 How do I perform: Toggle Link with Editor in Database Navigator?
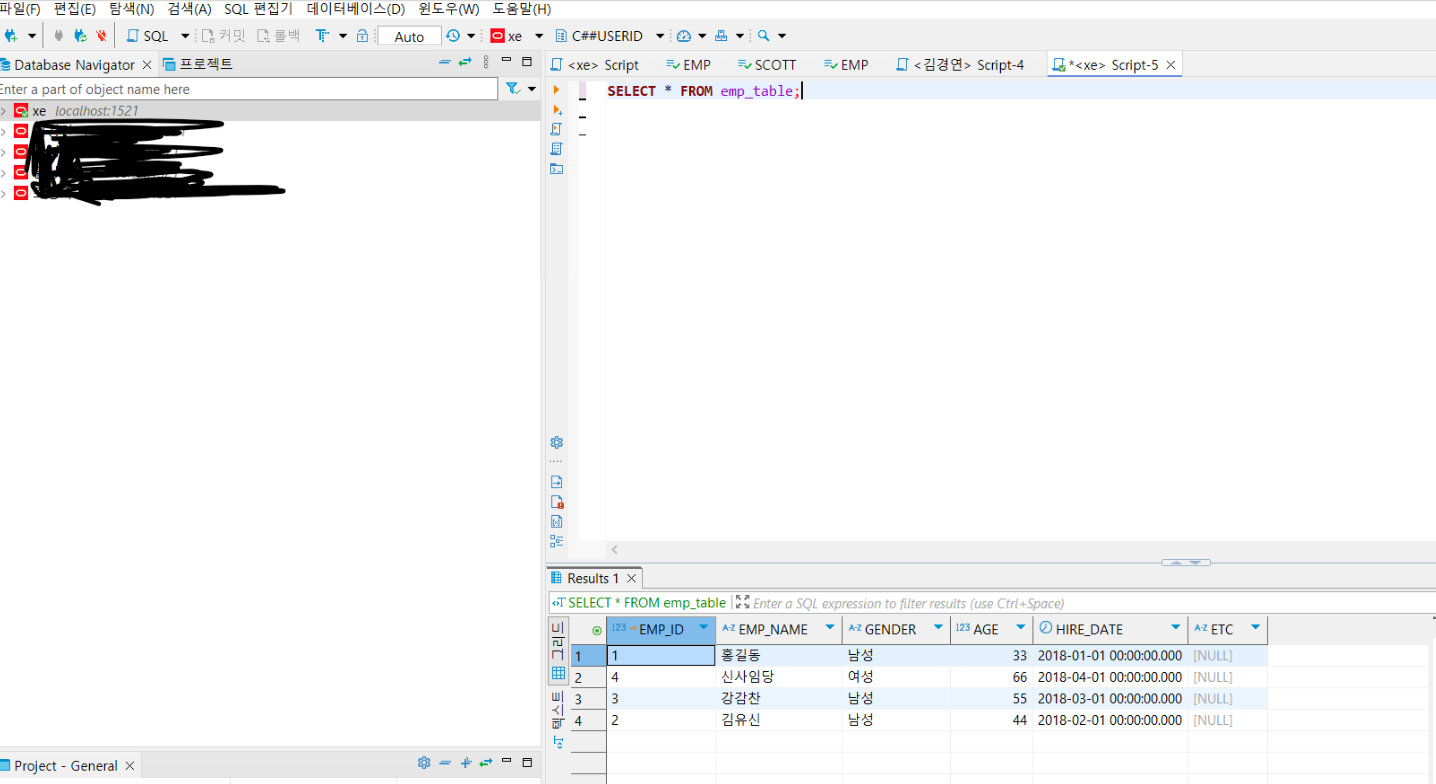pos(465,62)
